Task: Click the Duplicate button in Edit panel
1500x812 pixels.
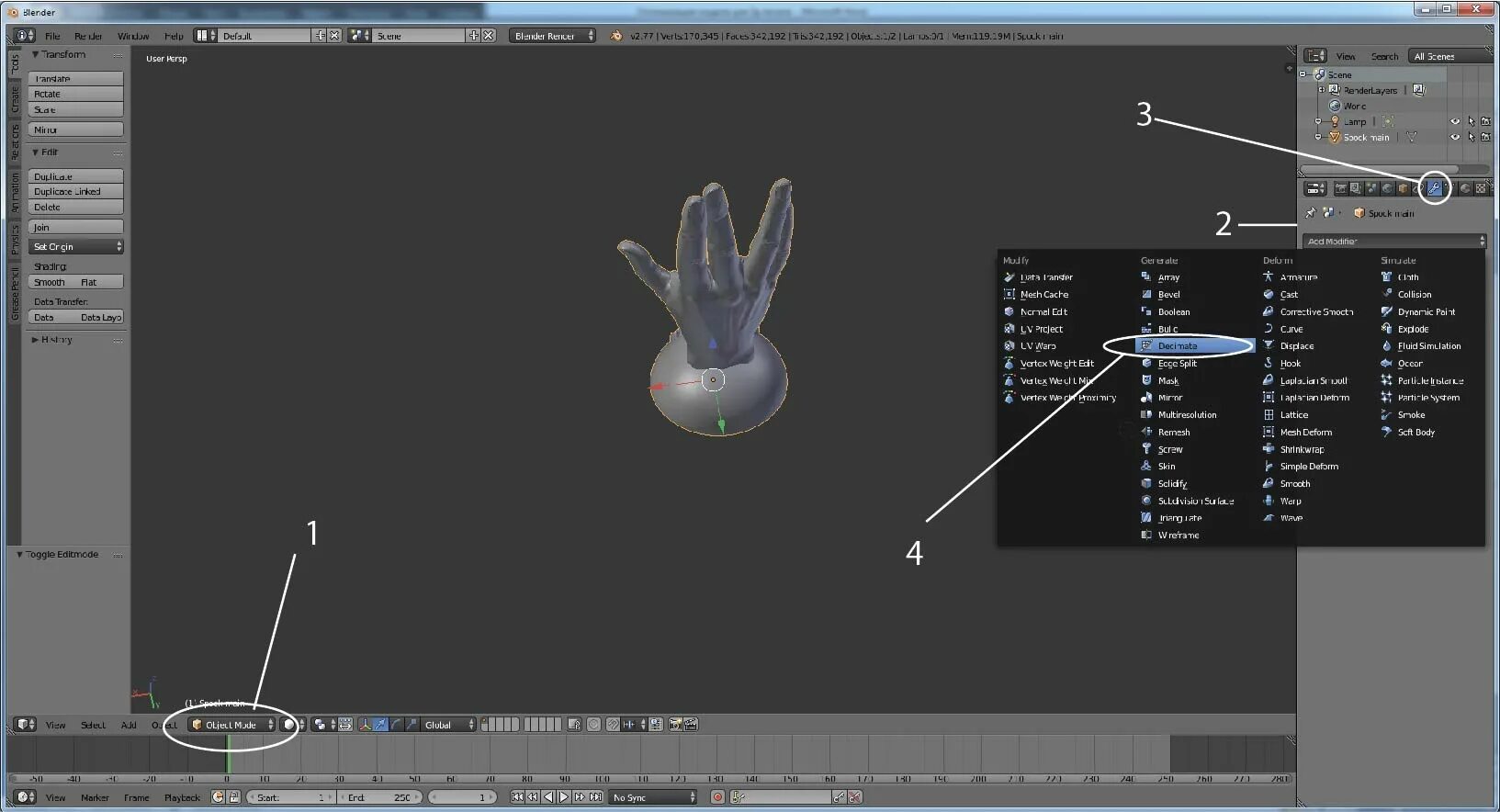Action: point(76,176)
